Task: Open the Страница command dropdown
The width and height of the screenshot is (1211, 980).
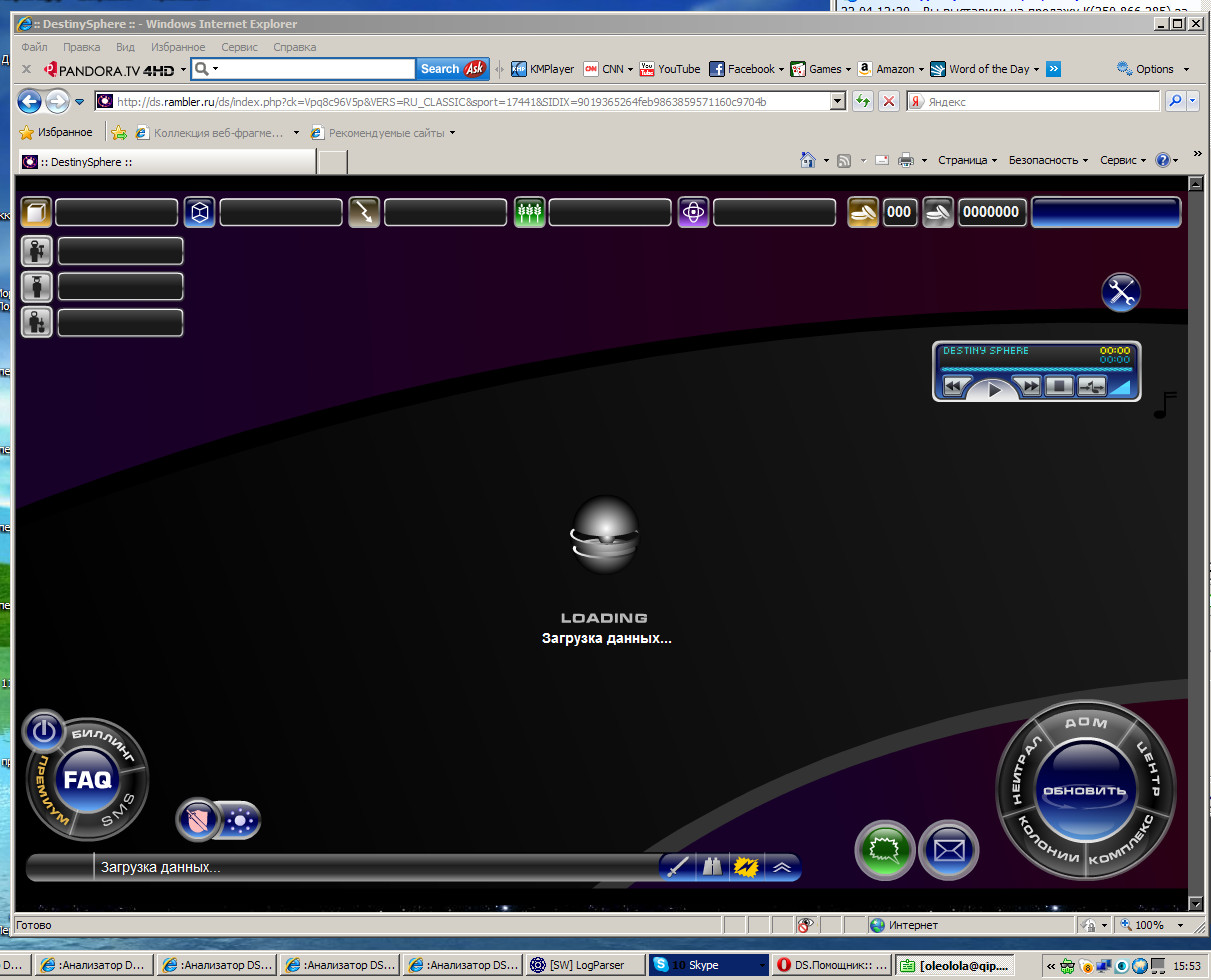Action: point(967,160)
